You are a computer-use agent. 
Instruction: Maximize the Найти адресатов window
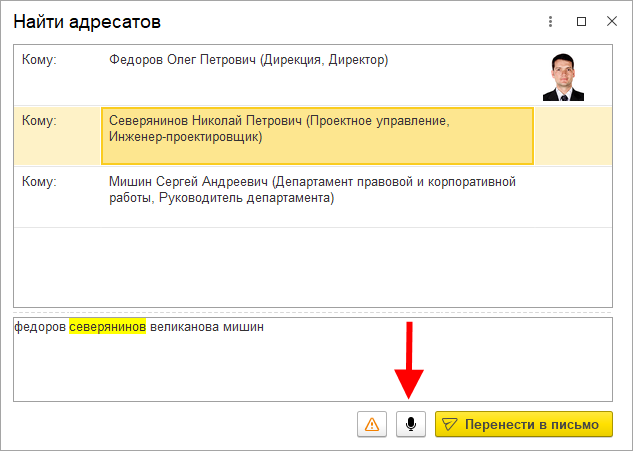[x=581, y=21]
